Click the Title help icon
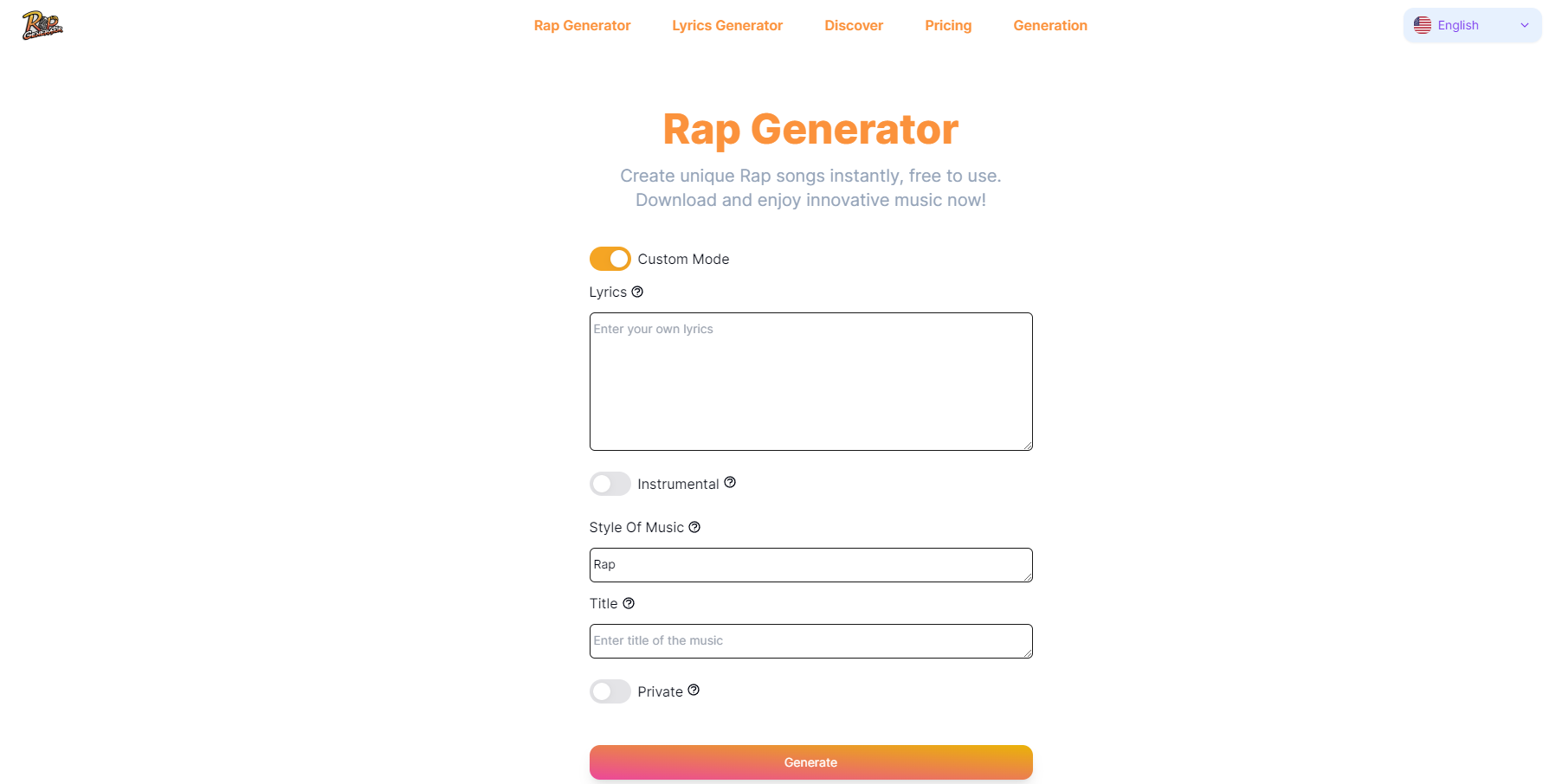 629,602
